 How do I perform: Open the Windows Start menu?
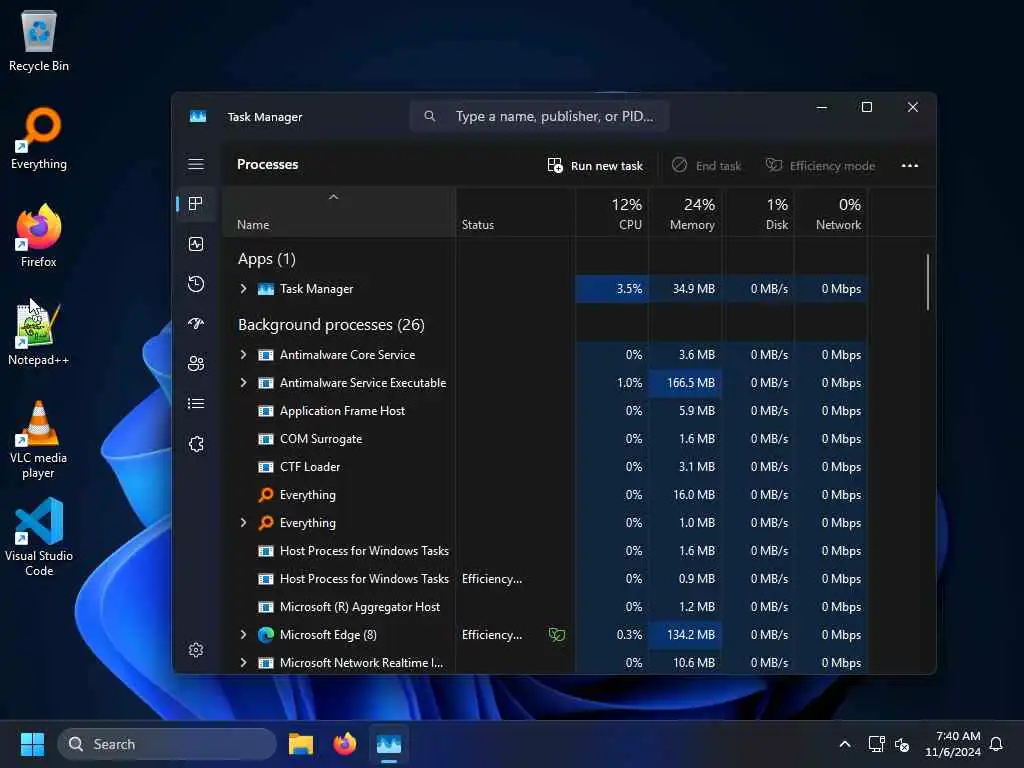[32, 744]
